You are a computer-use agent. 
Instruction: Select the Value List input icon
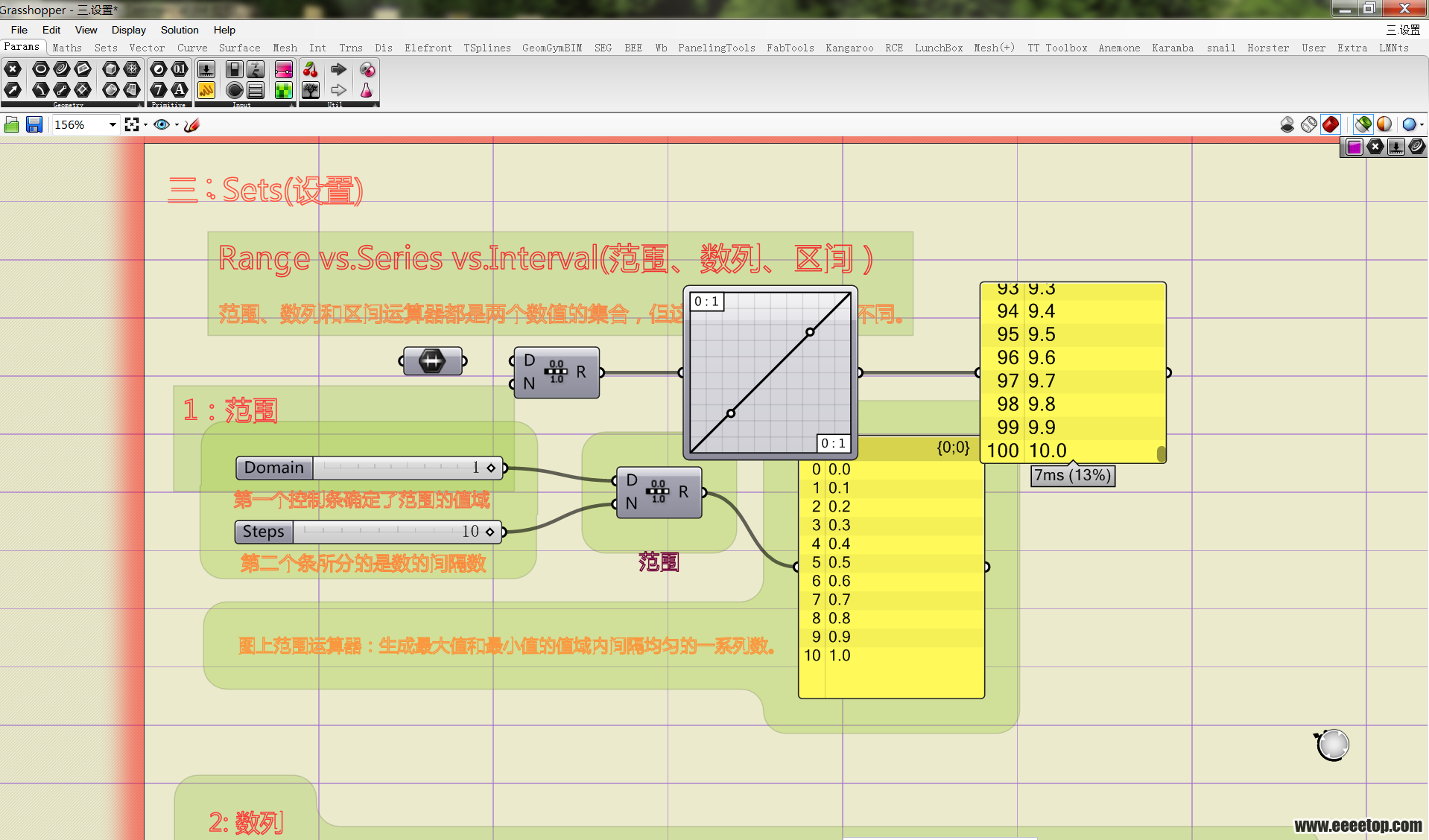256,90
